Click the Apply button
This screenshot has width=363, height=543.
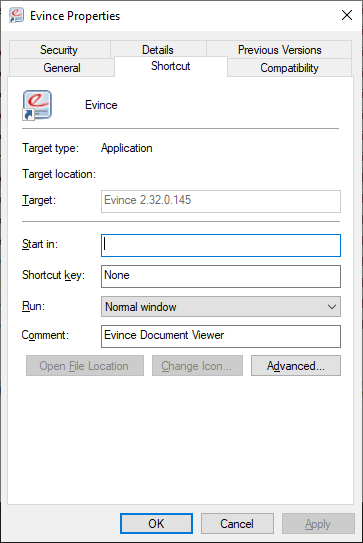pos(318,523)
